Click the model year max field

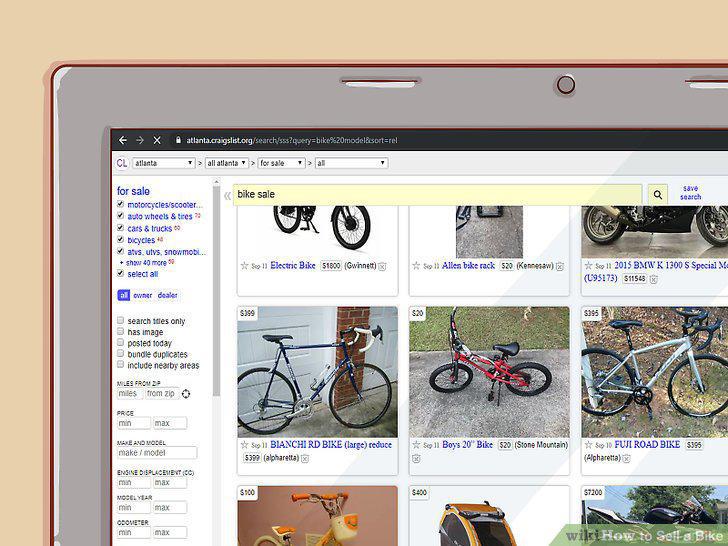[170, 508]
